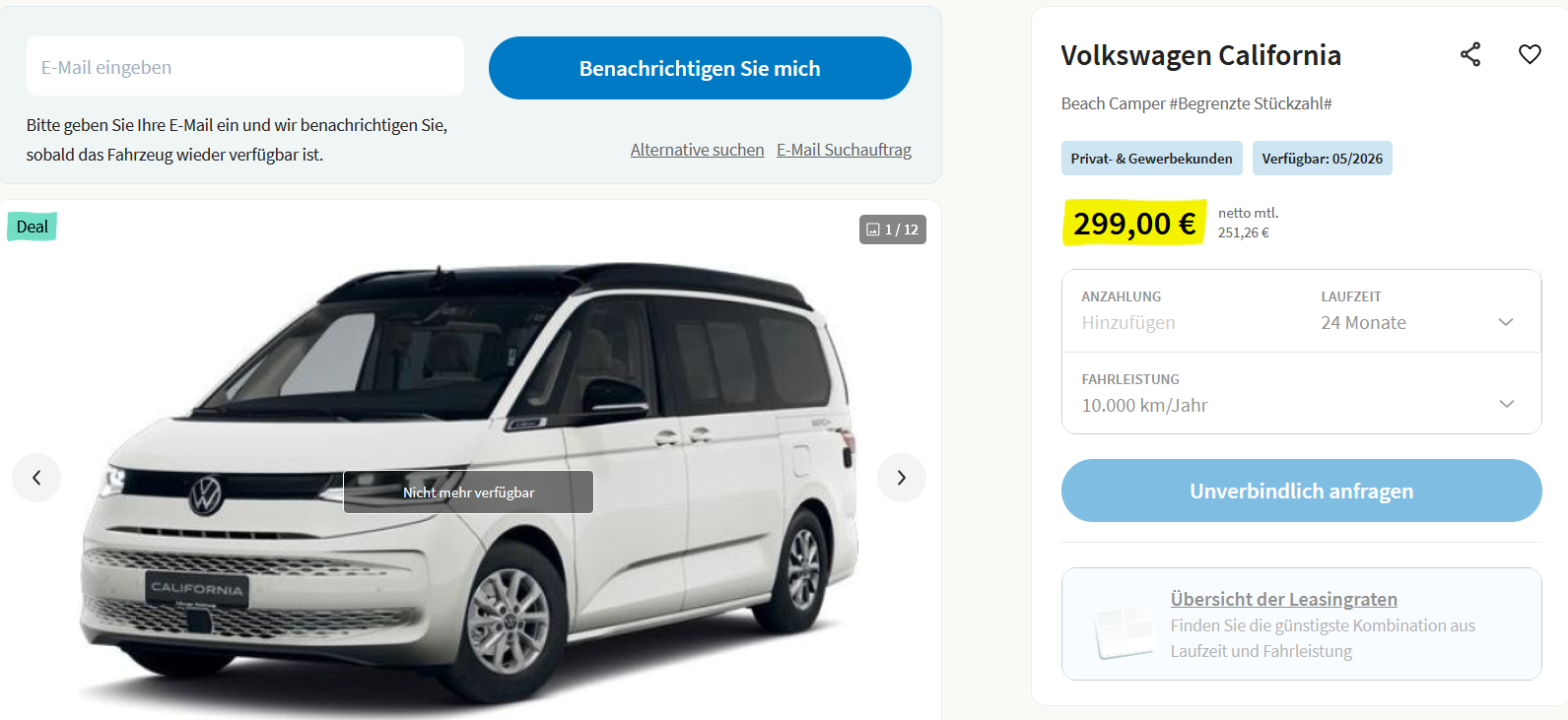Show previous car image with left arrow
Viewport: 1568px width, 720px height.
coord(36,478)
